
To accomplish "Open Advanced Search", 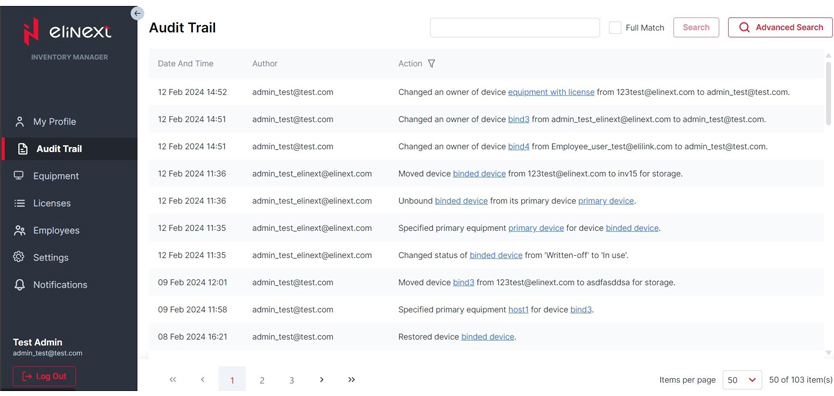I will tap(780, 28).
